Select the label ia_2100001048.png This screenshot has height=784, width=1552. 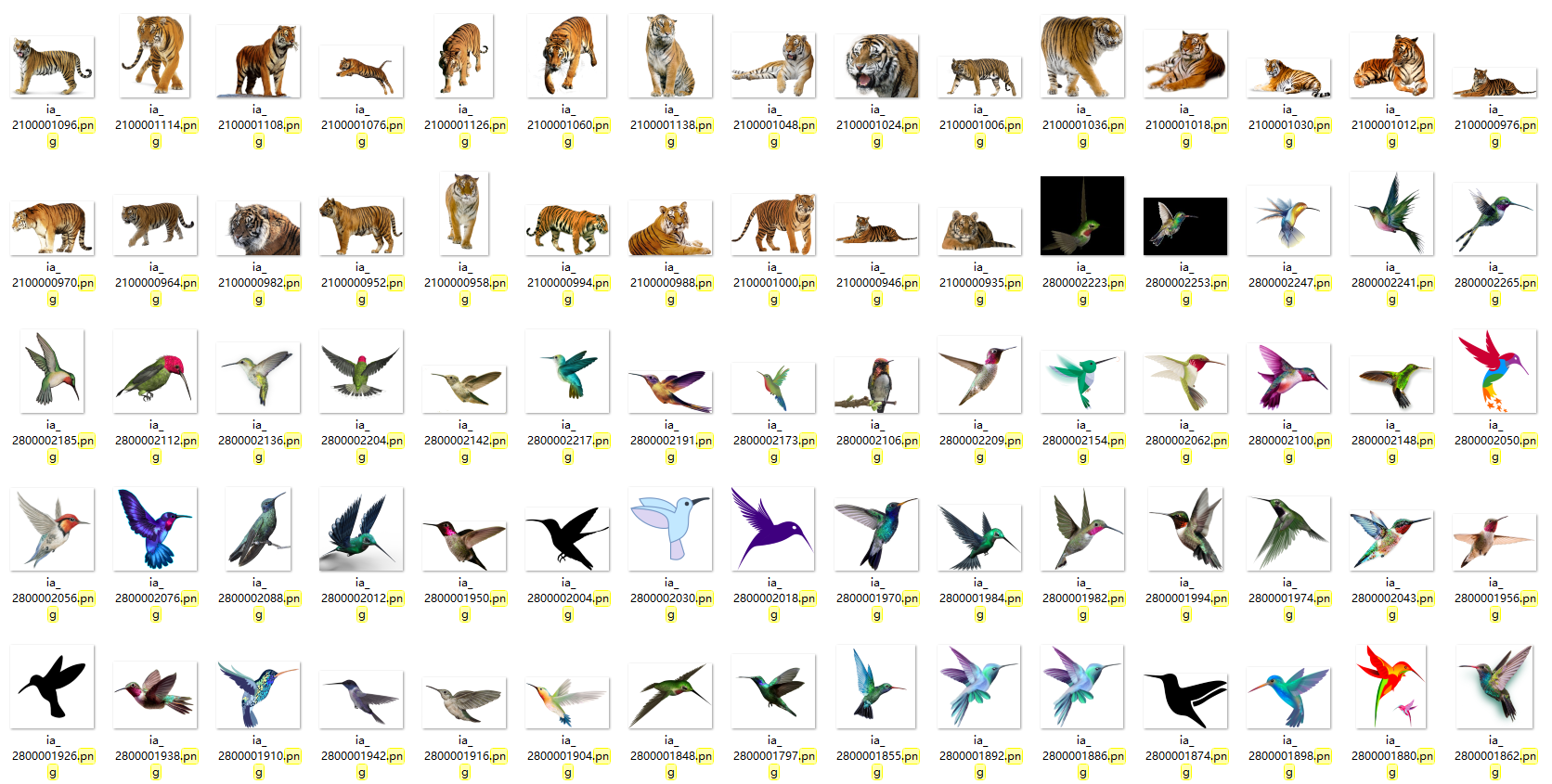click(774, 125)
